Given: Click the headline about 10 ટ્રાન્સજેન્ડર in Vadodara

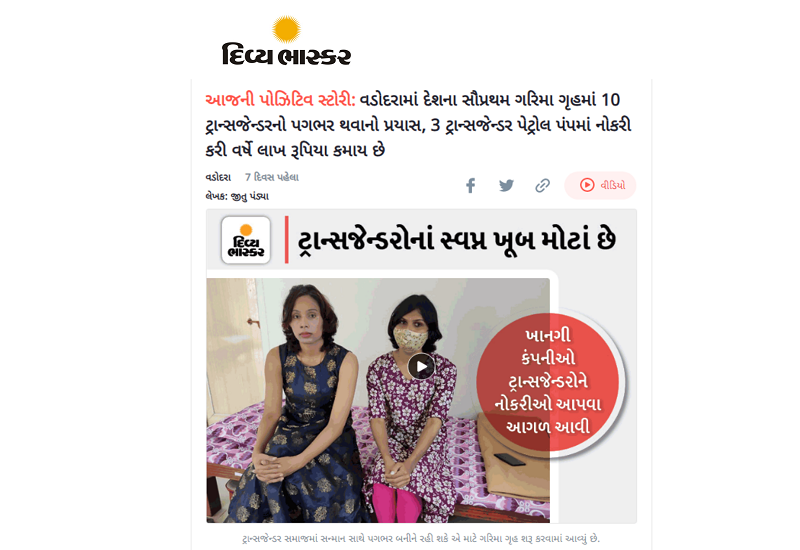Looking at the screenshot, I should pos(418,124).
